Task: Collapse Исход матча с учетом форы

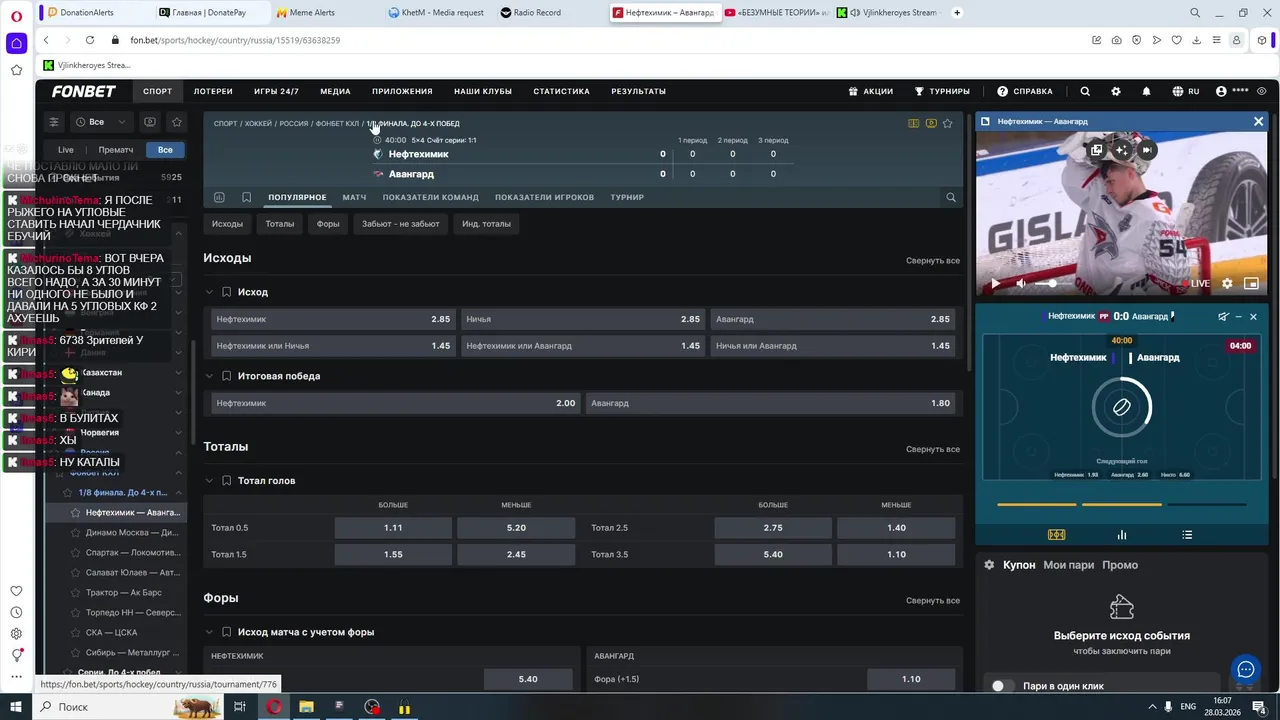Action: tap(210, 632)
